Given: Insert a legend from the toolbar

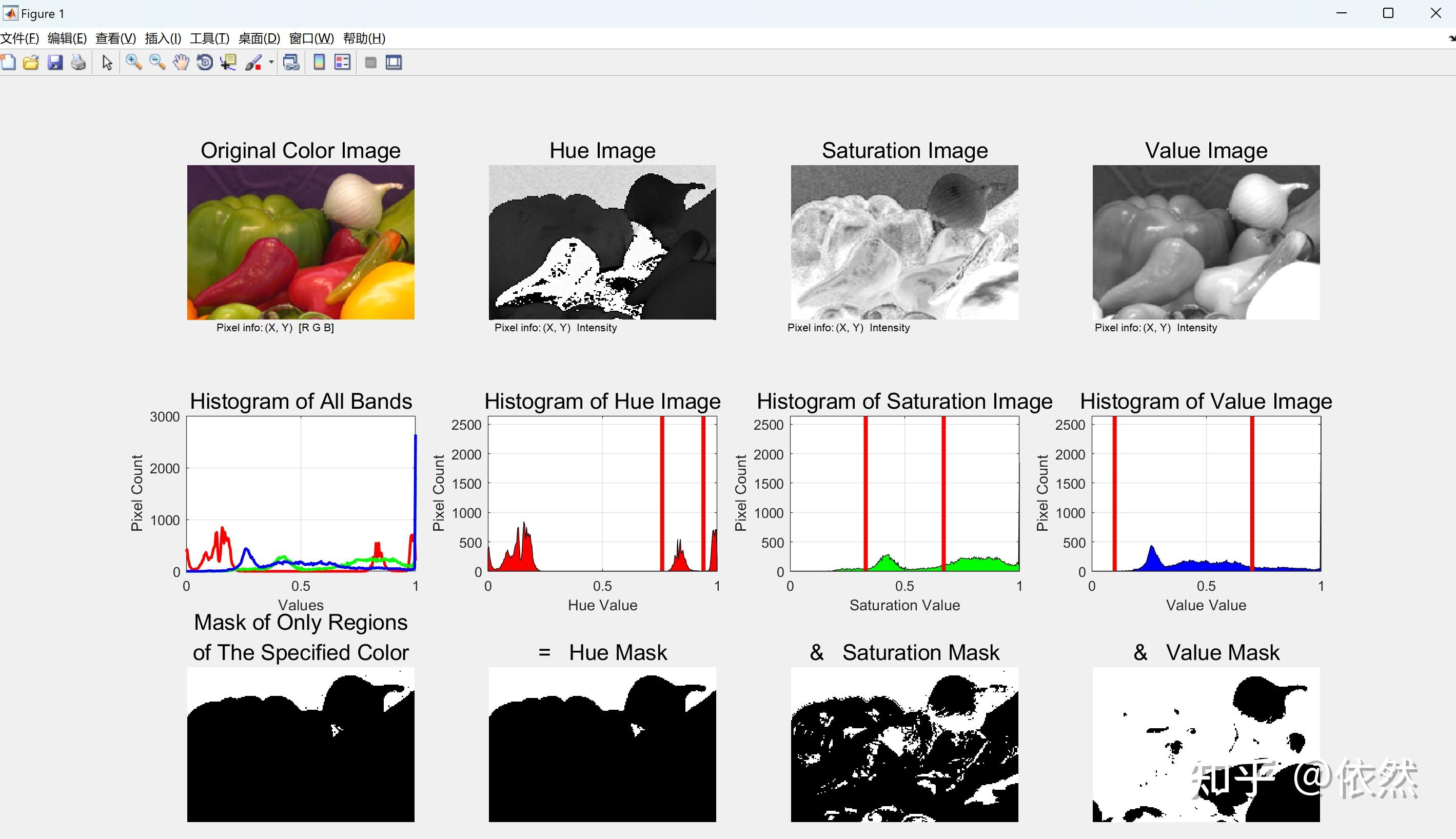Looking at the screenshot, I should tap(342, 62).
